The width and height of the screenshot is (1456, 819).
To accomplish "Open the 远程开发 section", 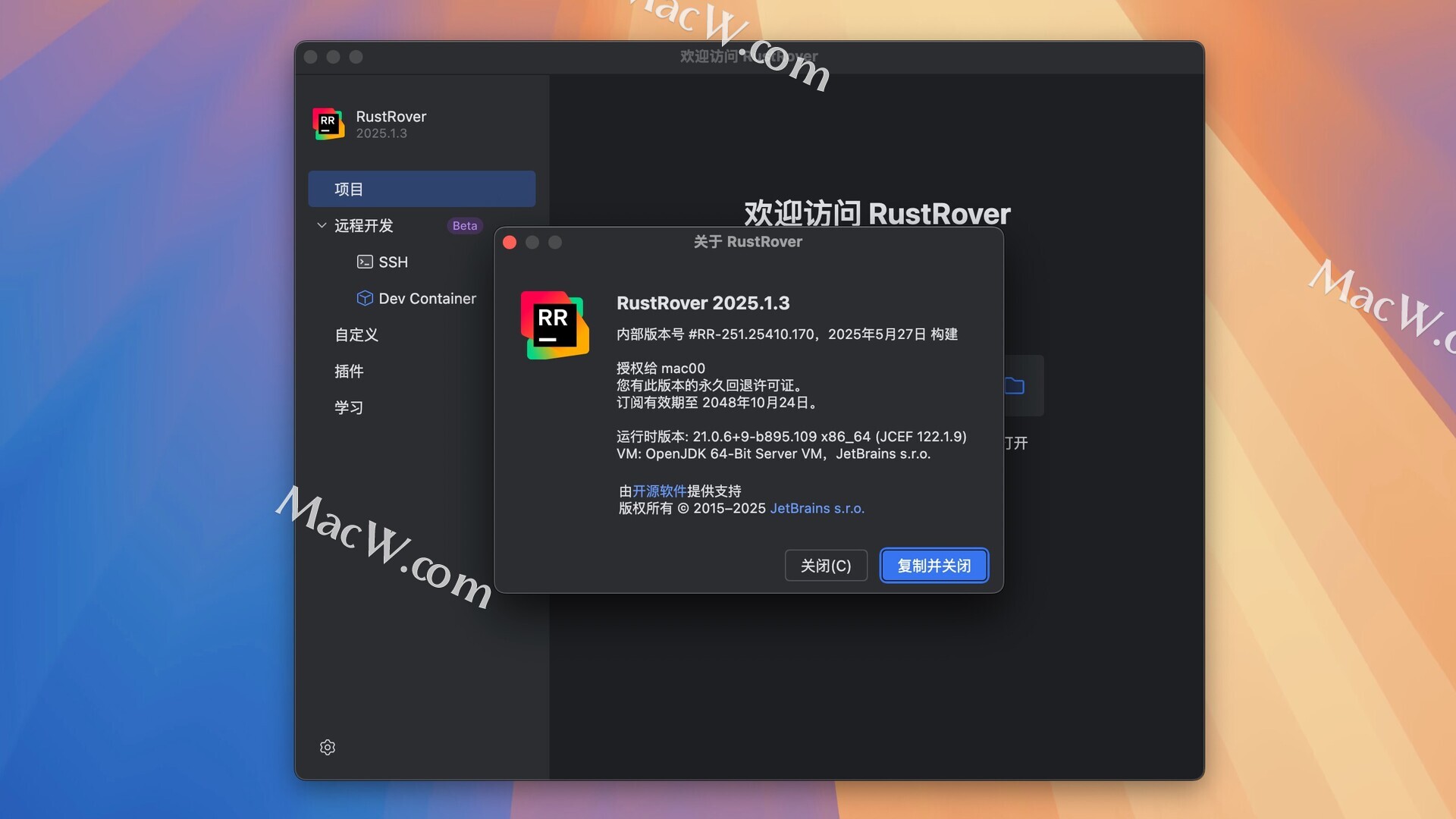I will point(364,225).
